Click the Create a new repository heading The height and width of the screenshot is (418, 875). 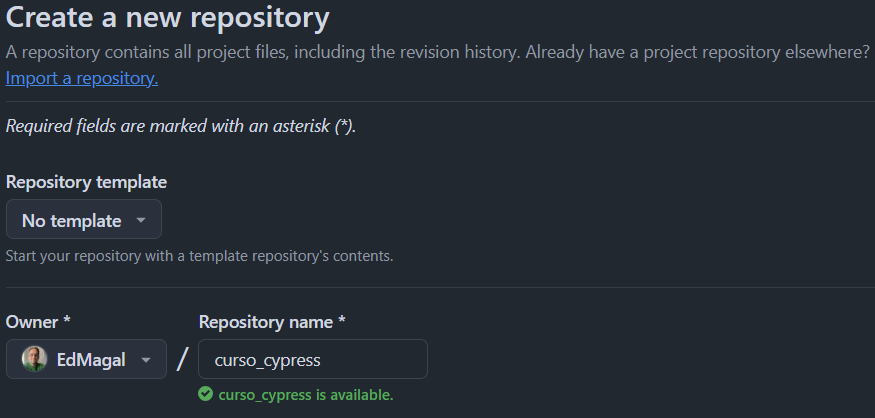(x=168, y=18)
